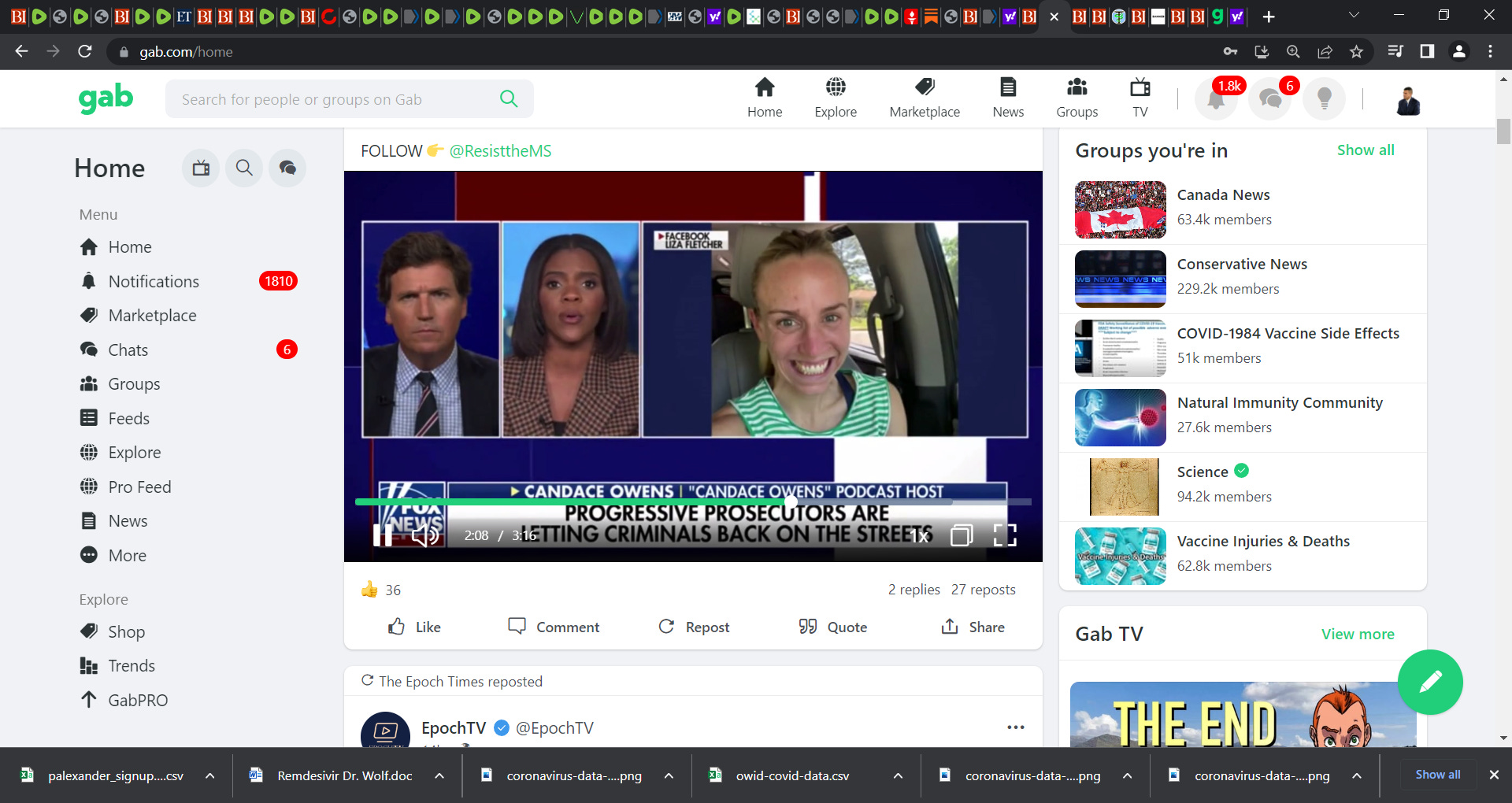Click the search magnifier icon in search bar
The height and width of the screenshot is (803, 1512).
[x=509, y=99]
